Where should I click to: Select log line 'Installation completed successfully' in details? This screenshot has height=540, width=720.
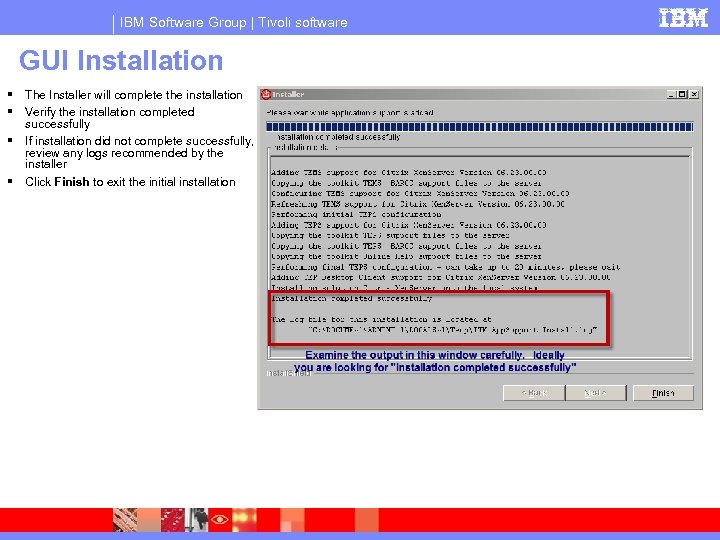[352, 298]
